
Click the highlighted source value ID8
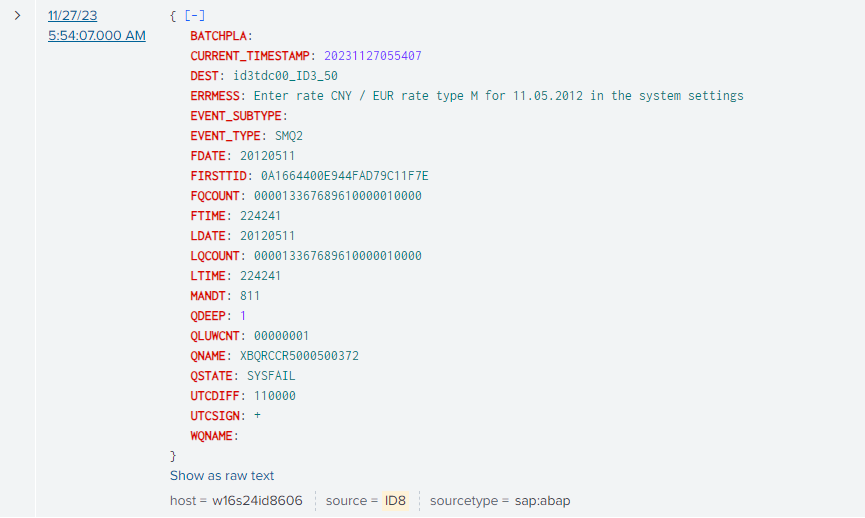click(395, 500)
